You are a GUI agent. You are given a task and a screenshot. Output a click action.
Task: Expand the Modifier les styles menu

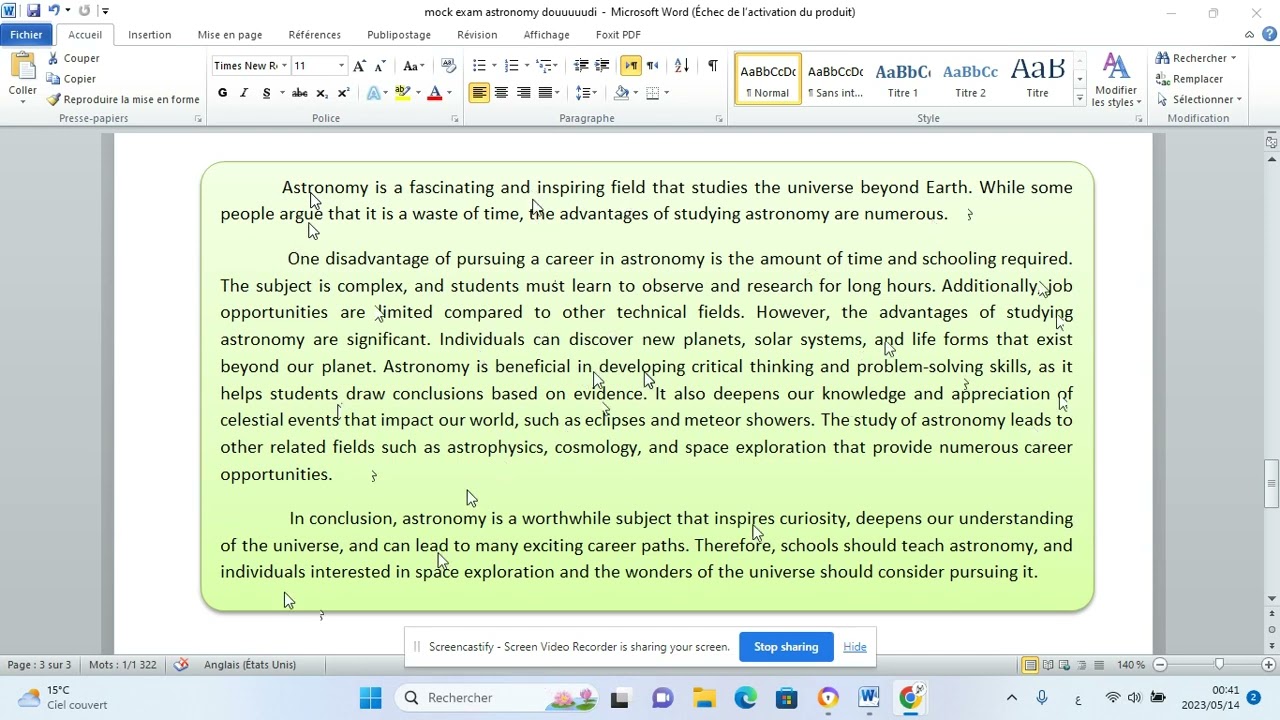point(1116,80)
